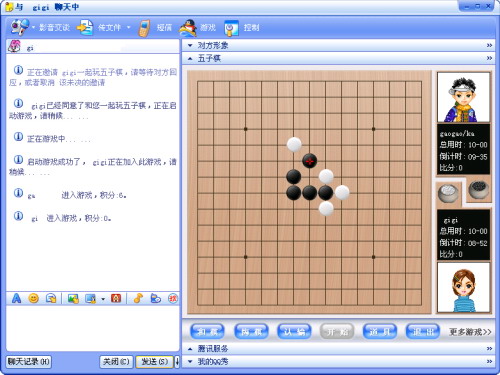Click the black stone with red cross marker
500x375 pixels.
tap(310, 161)
